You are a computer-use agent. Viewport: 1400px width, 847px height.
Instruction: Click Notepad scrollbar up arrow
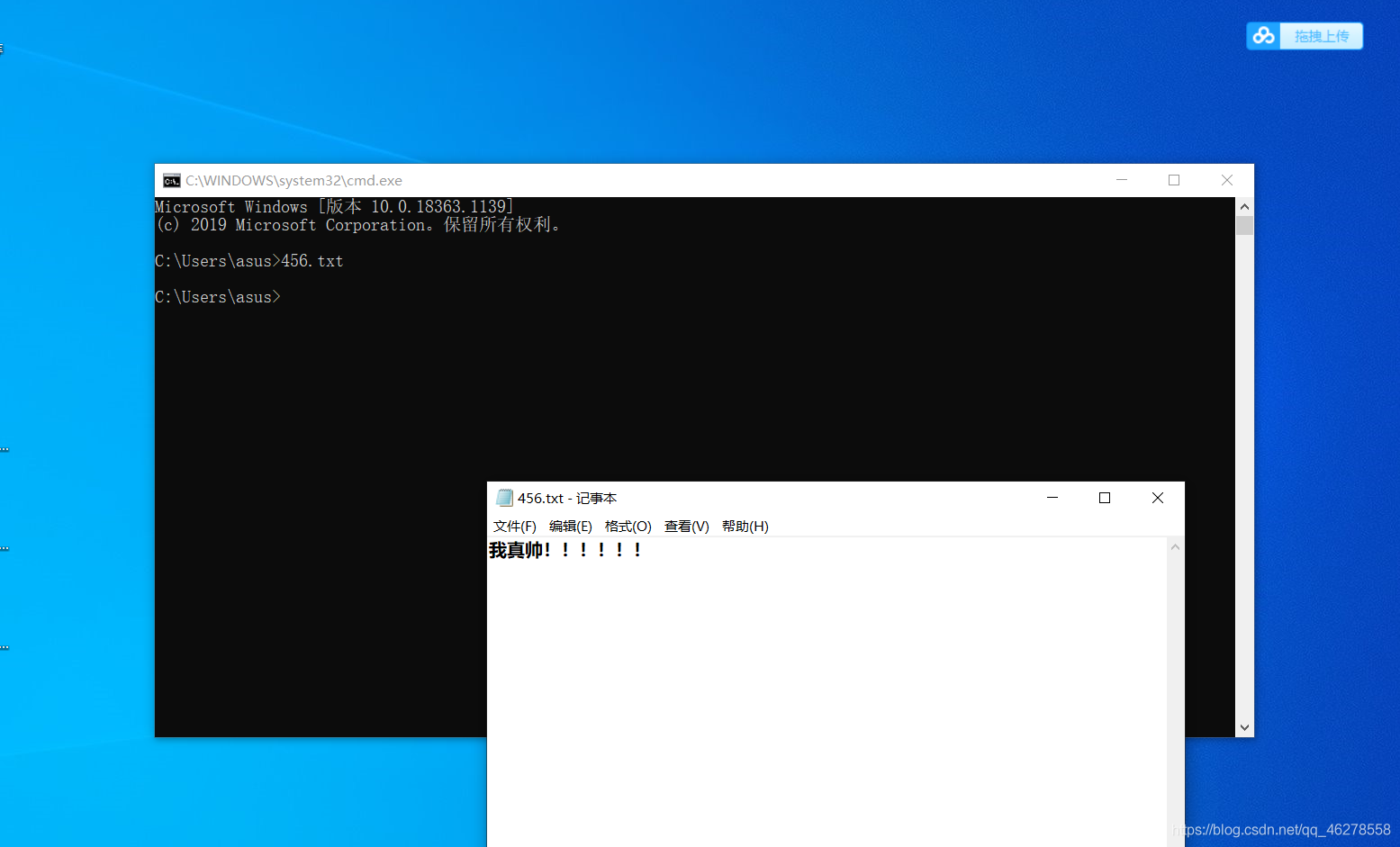(1175, 547)
